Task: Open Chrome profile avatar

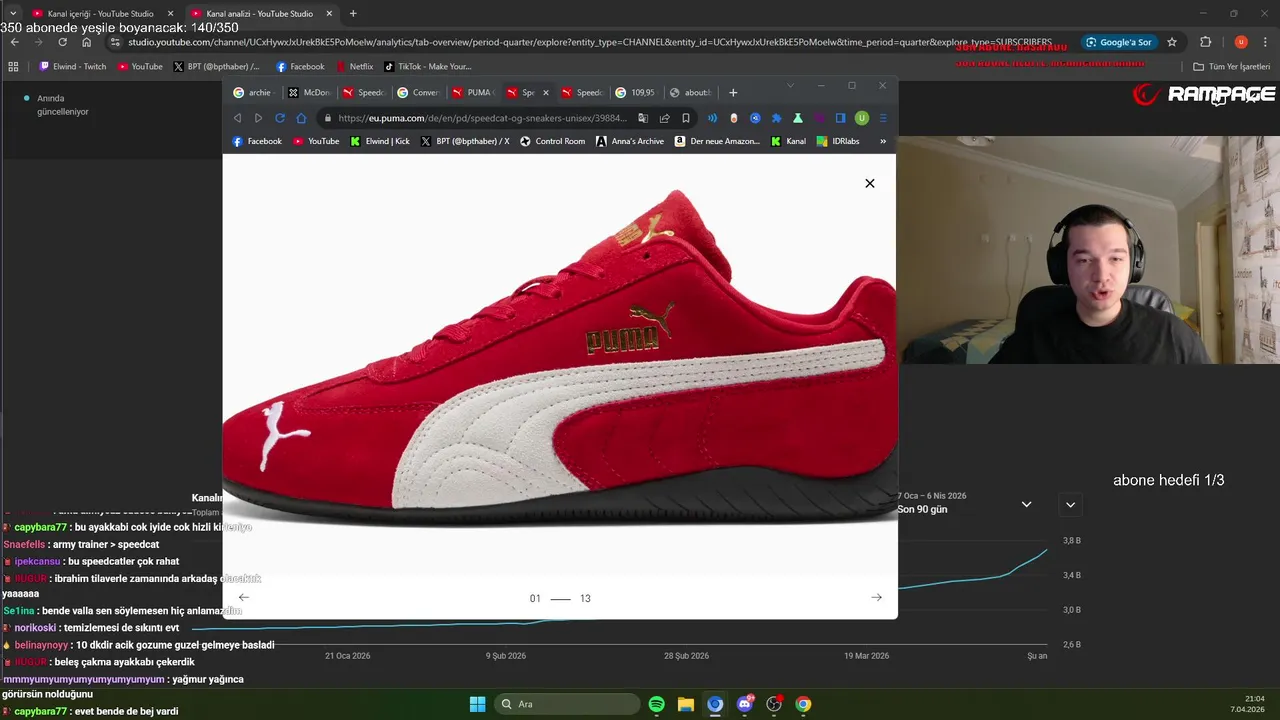Action: [x=1241, y=42]
